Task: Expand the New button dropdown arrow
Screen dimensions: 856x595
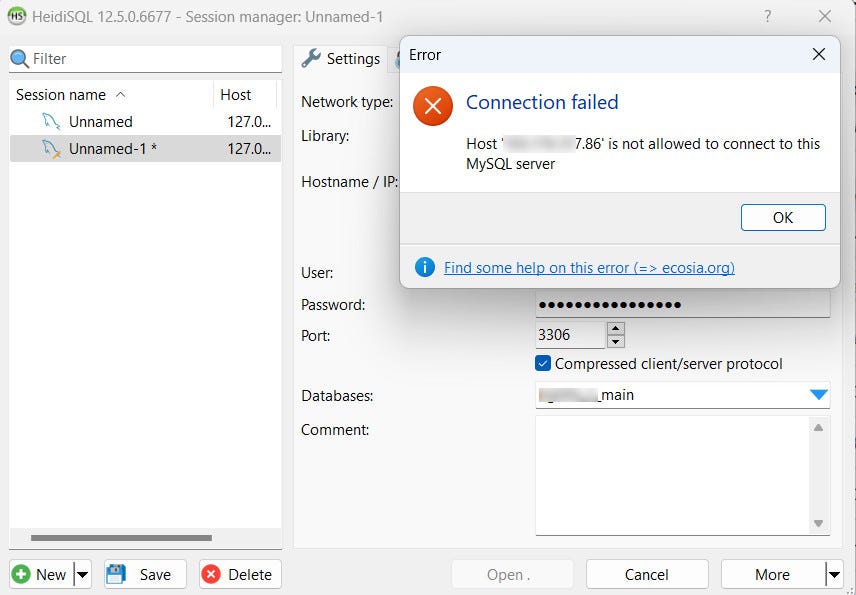Action: coord(82,574)
